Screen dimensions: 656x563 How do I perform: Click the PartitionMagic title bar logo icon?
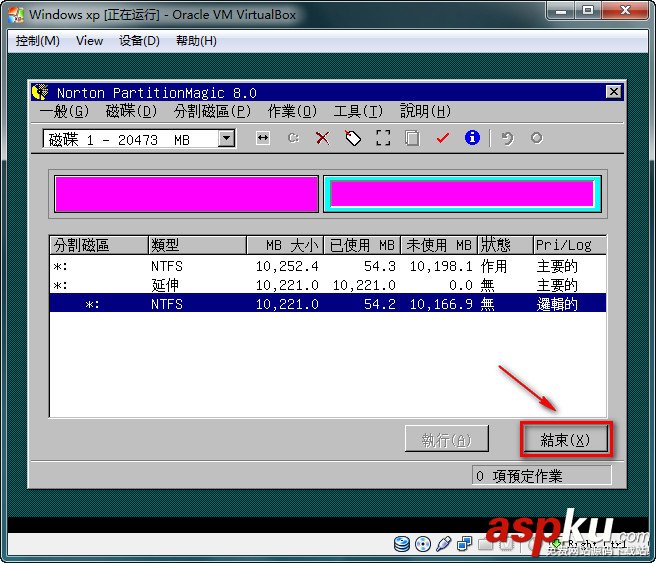point(41,92)
